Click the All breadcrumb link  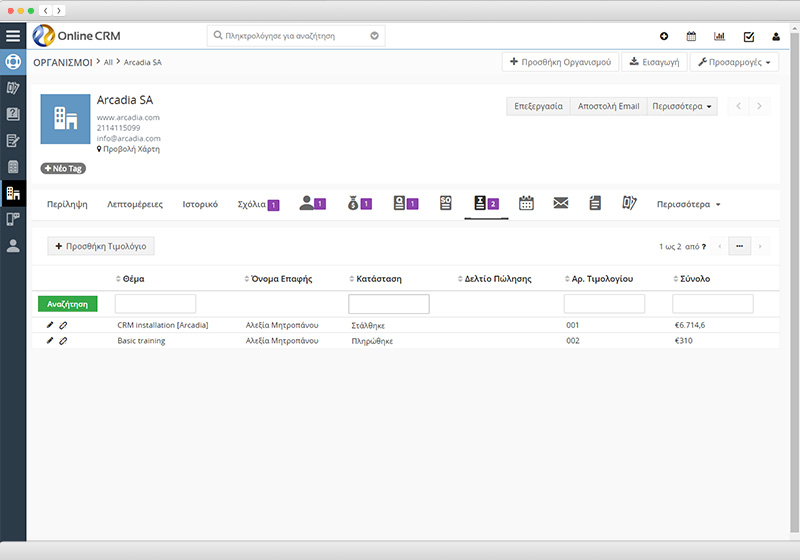tap(108, 62)
